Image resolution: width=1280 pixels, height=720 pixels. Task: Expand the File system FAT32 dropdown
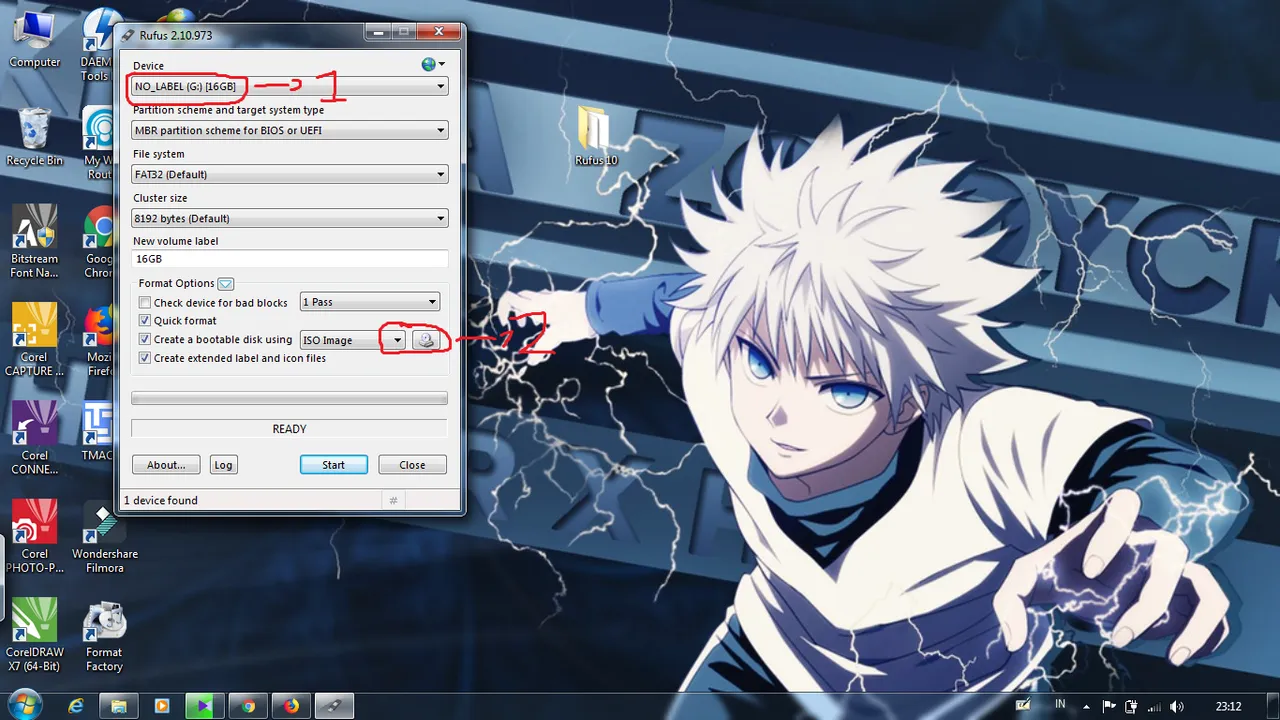290,174
